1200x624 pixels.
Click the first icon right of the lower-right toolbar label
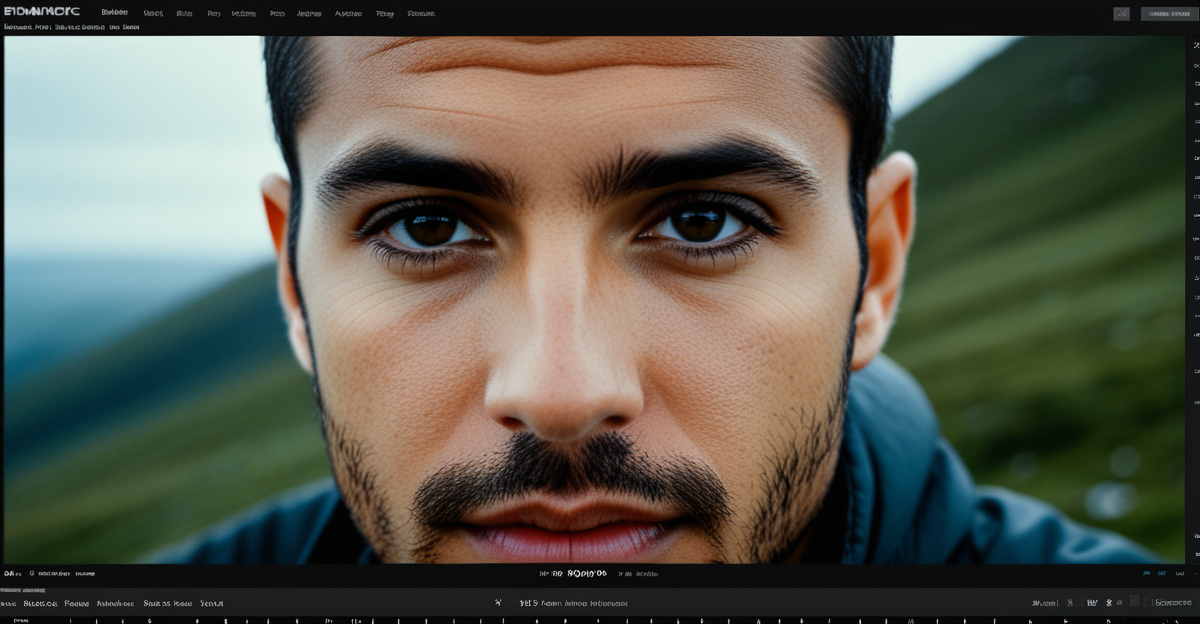click(x=1070, y=603)
